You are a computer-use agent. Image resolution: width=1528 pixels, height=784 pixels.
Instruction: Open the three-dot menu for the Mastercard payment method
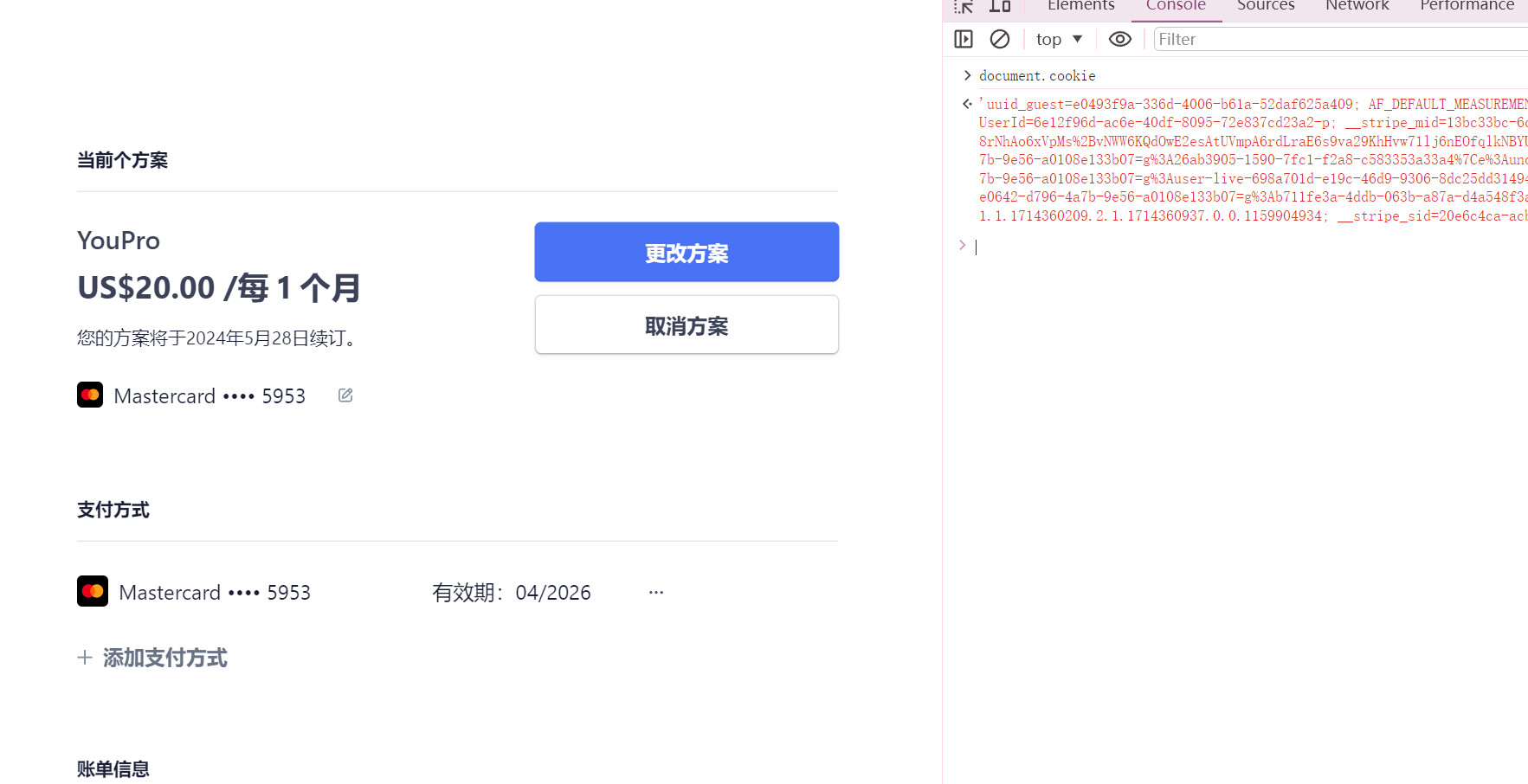pyautogui.click(x=656, y=593)
